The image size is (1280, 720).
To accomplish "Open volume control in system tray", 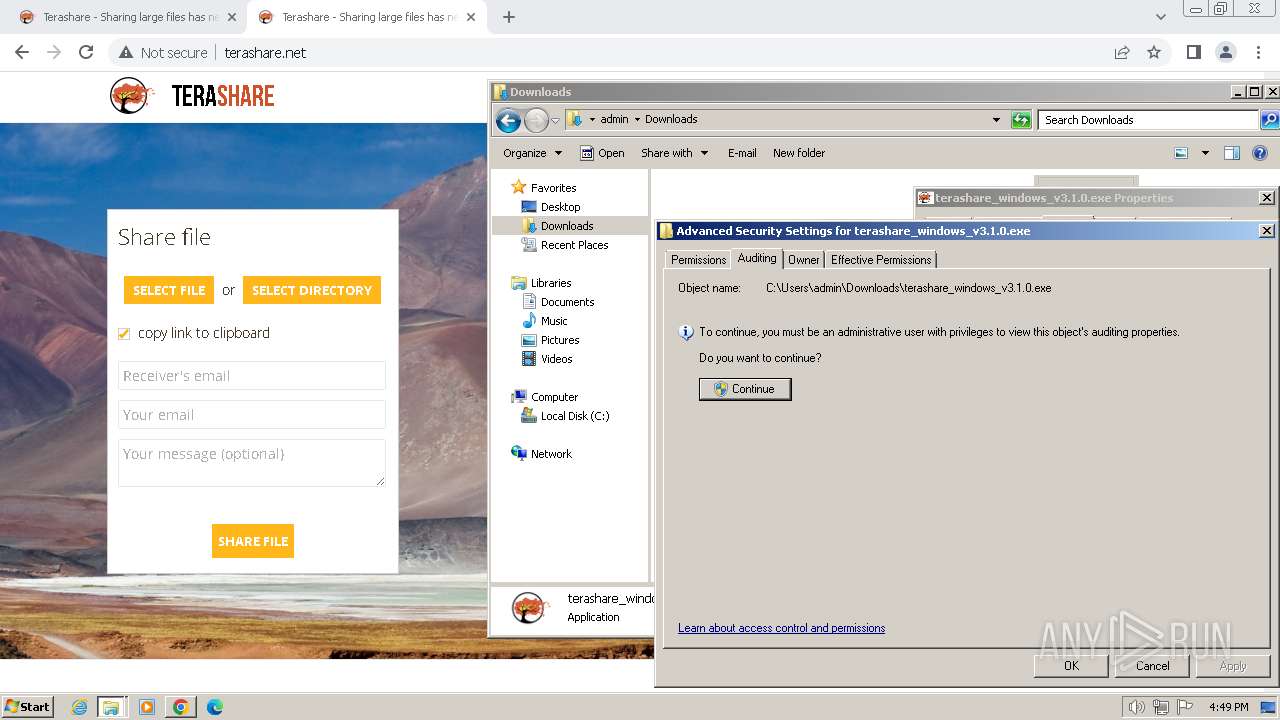I will [x=1136, y=707].
